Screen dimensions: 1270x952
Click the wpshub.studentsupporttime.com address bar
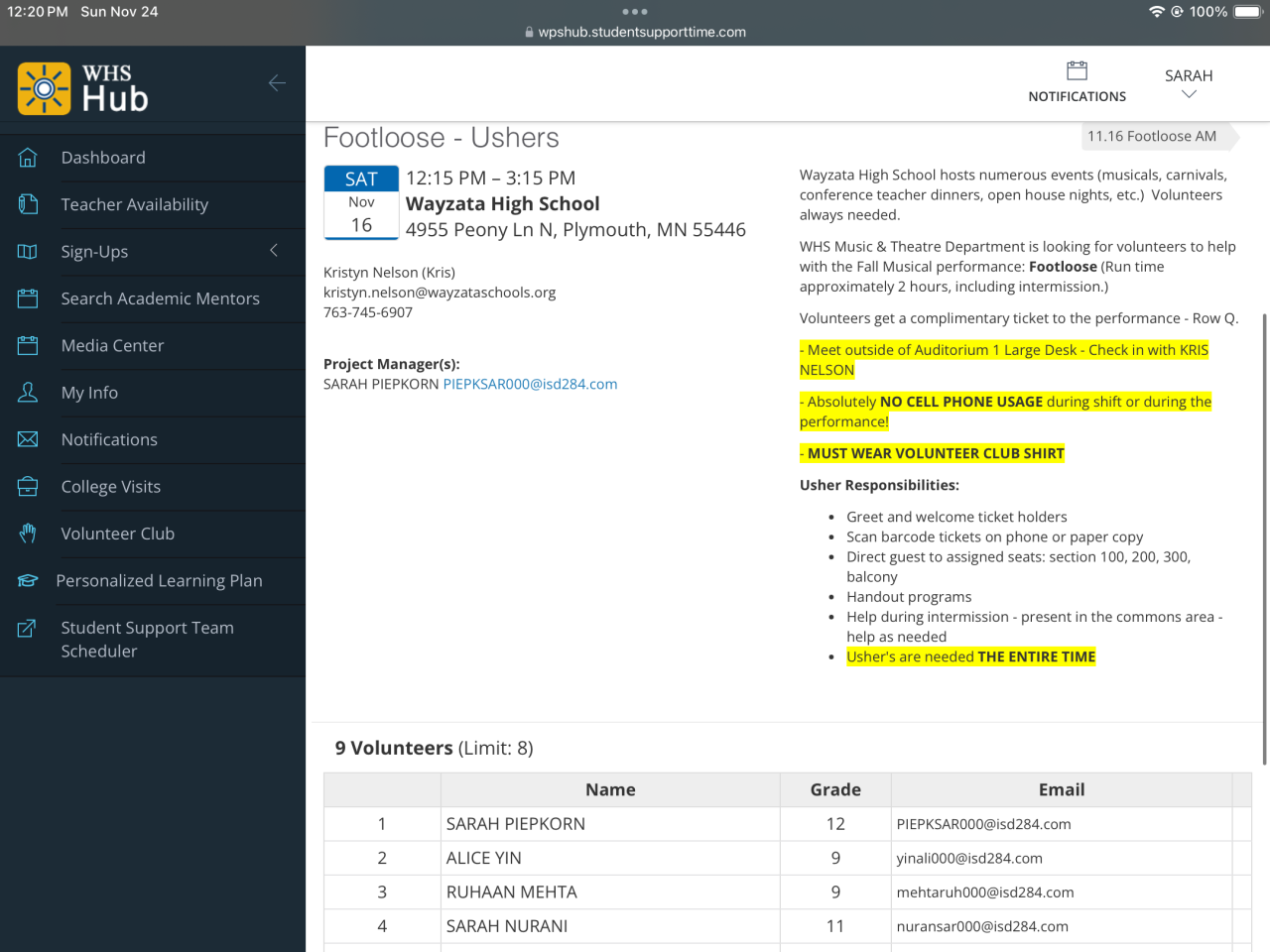635,32
